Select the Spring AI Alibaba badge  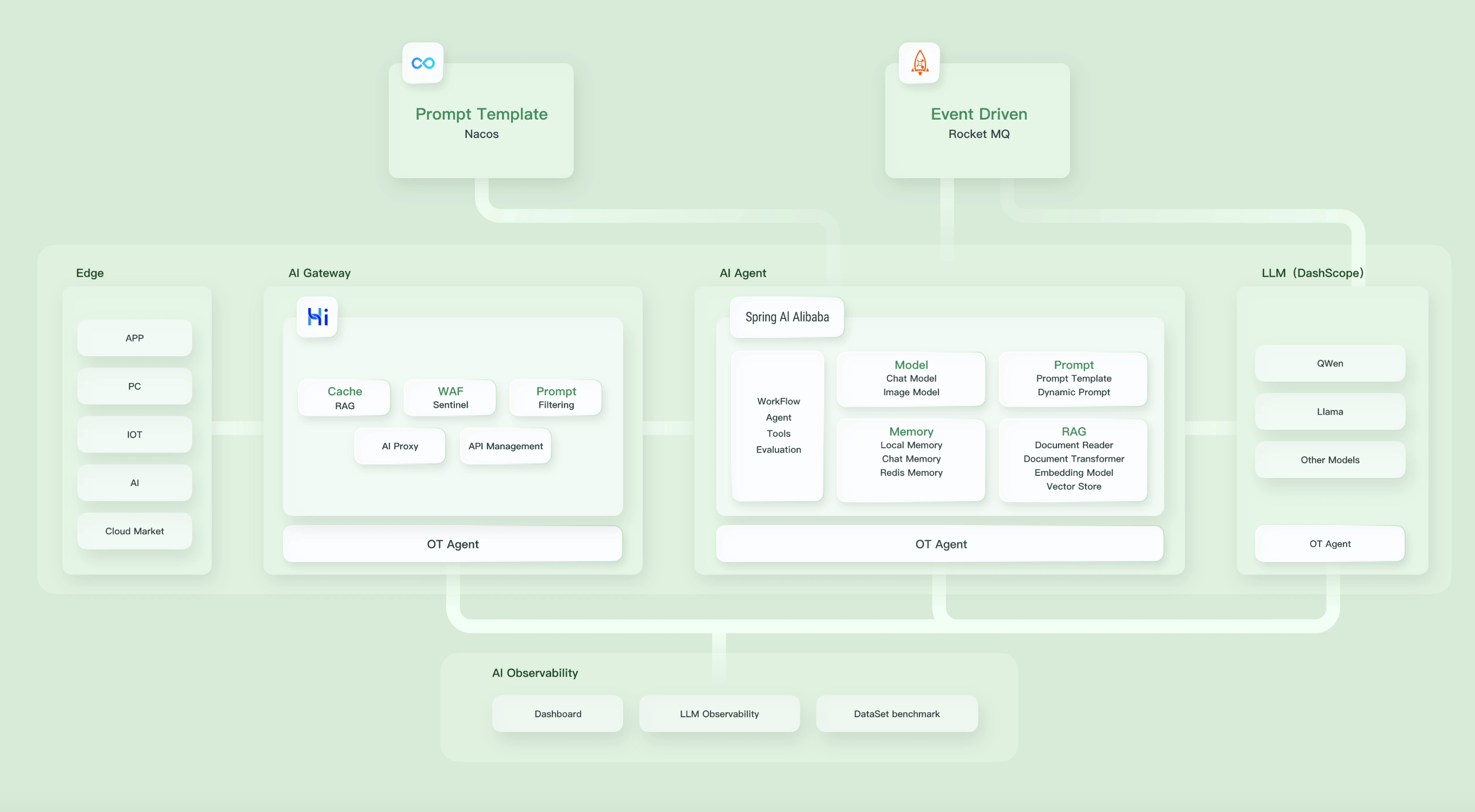click(x=786, y=317)
